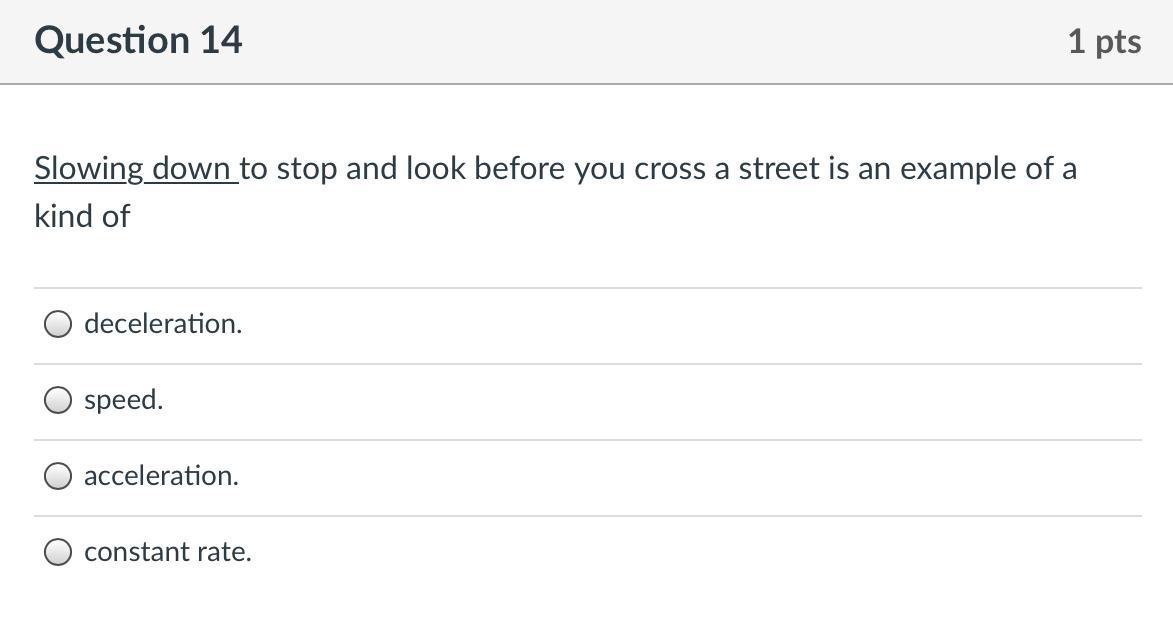This screenshot has width=1173, height=623.
Task: Click the words "kind of" in the prompt
Action: coord(82,216)
